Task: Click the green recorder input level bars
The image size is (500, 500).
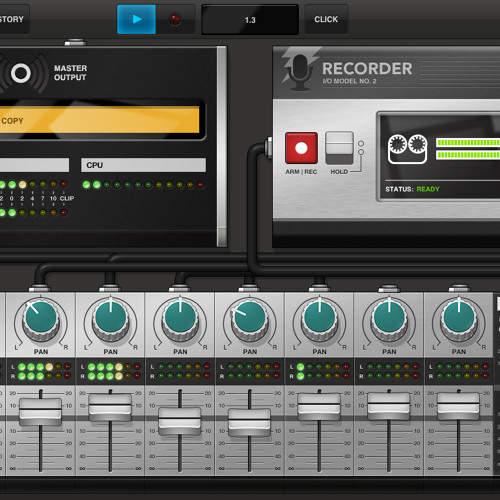Action: (x=468, y=149)
